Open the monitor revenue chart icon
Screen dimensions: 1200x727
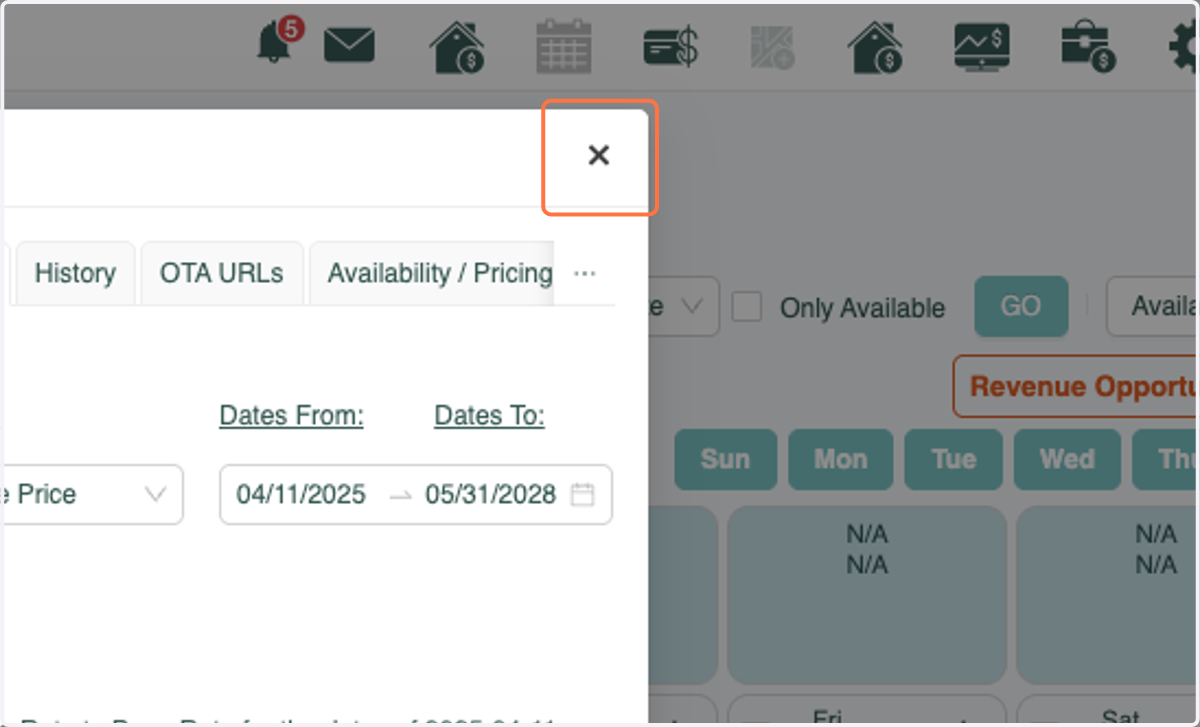click(982, 47)
